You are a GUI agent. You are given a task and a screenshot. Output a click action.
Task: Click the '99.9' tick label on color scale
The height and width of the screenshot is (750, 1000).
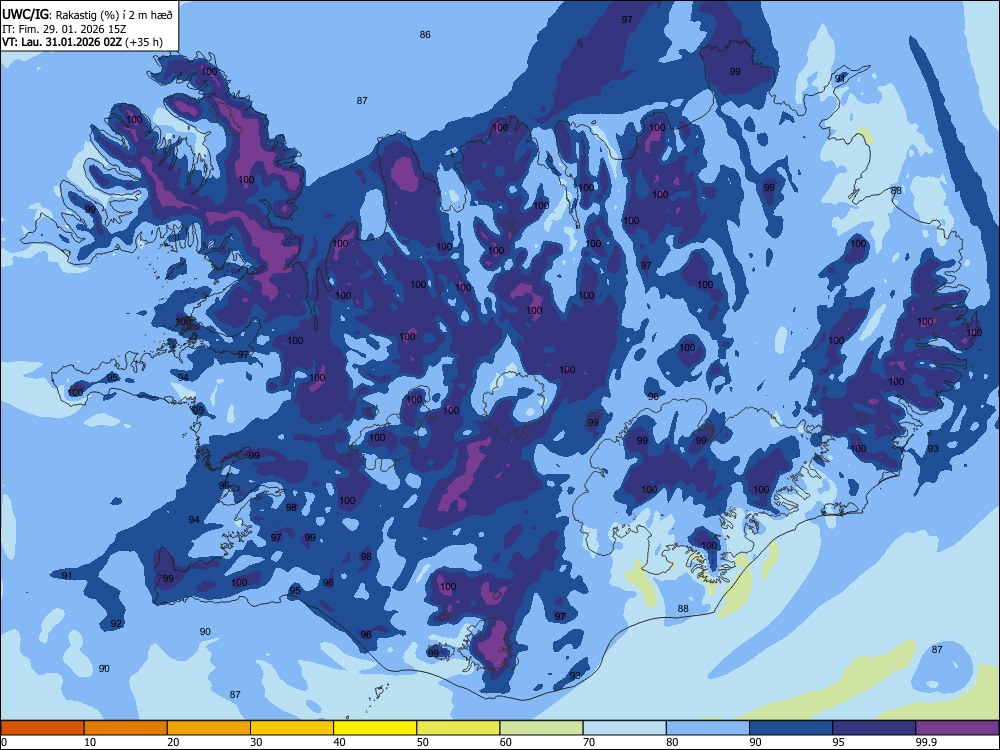[x=925, y=742]
